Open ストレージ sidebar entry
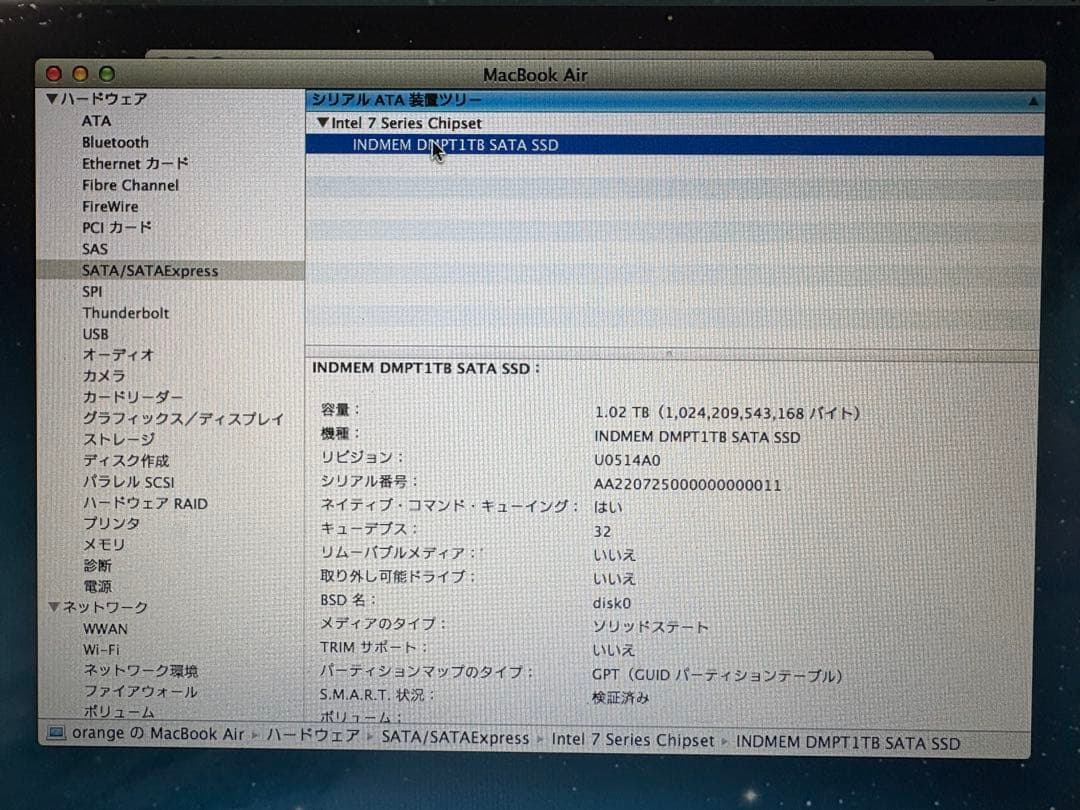This screenshot has width=1080, height=810. (x=119, y=439)
